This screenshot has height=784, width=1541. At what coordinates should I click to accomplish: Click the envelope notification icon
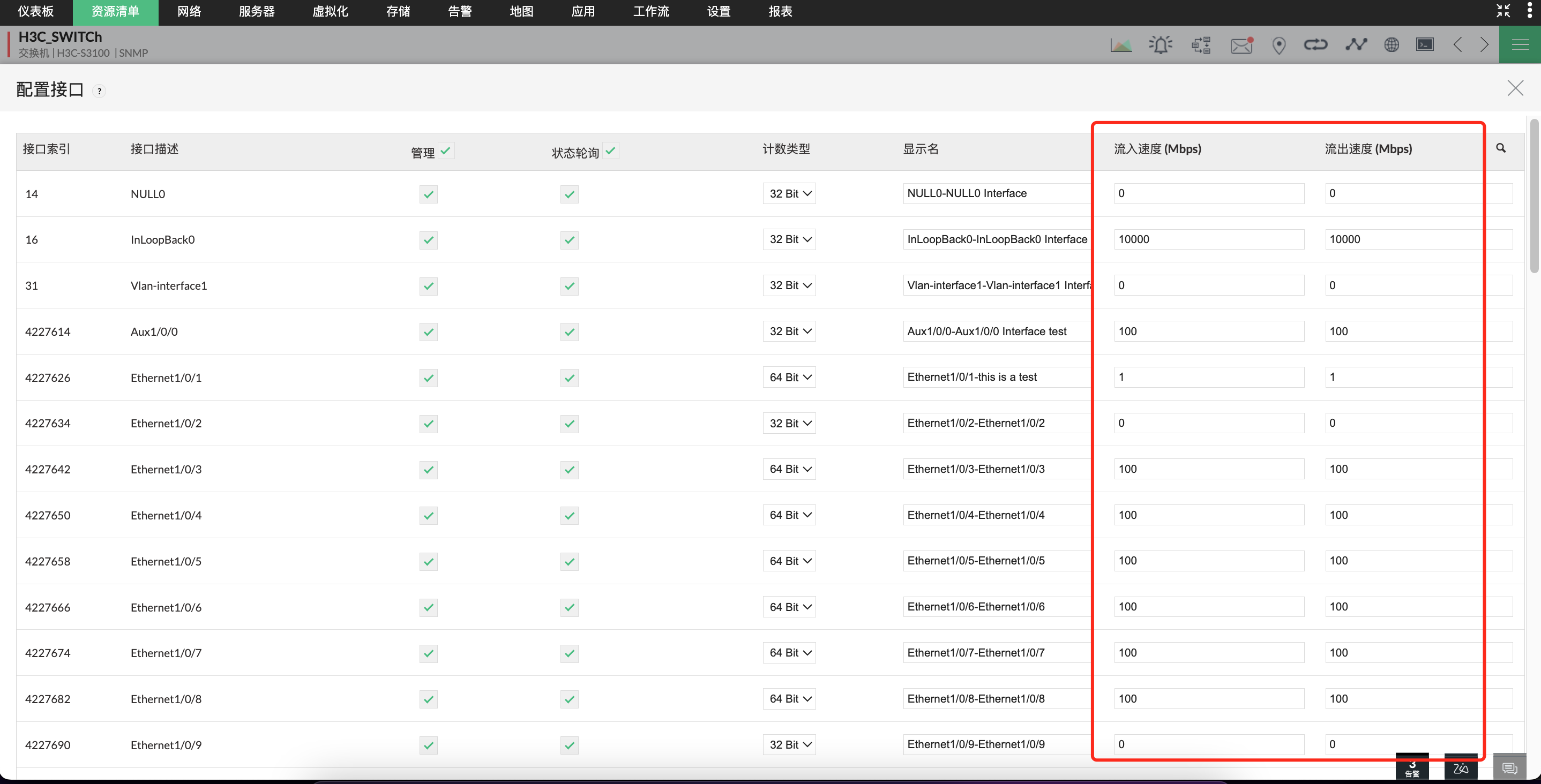point(1241,45)
